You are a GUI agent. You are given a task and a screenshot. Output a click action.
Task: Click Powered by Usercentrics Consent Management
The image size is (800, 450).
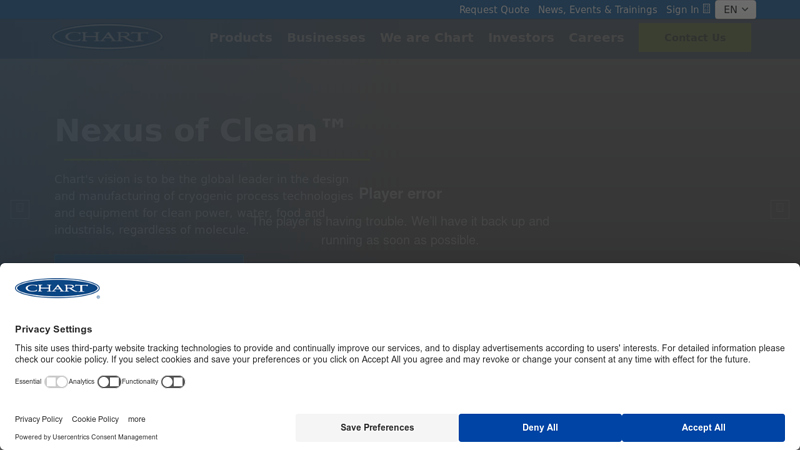86,437
